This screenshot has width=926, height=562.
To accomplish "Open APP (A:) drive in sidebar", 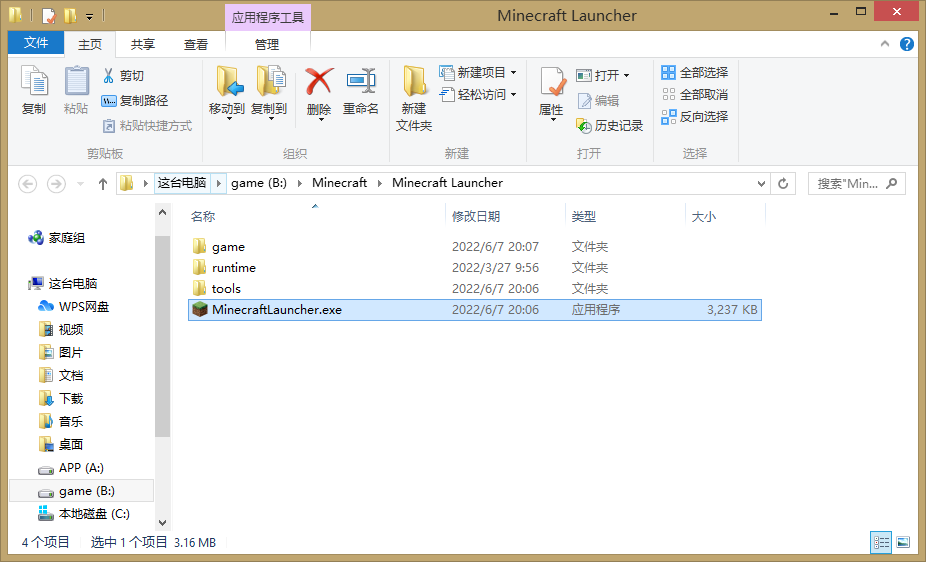I will point(71,468).
